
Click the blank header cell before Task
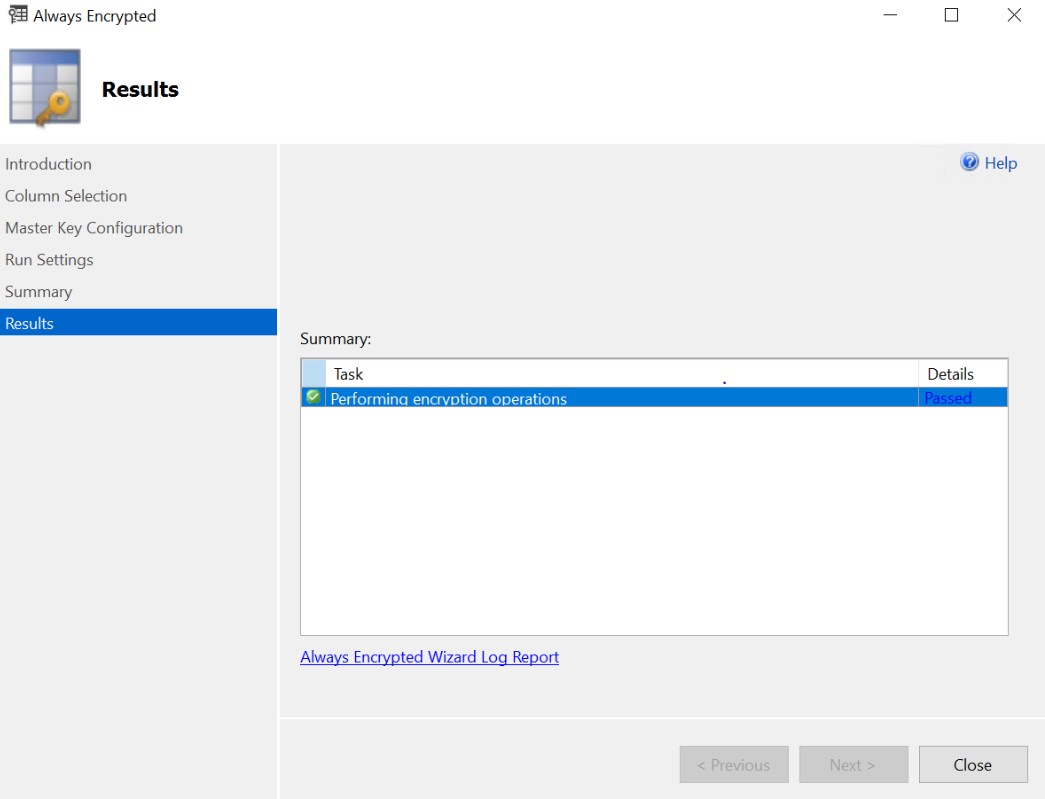pyautogui.click(x=313, y=374)
